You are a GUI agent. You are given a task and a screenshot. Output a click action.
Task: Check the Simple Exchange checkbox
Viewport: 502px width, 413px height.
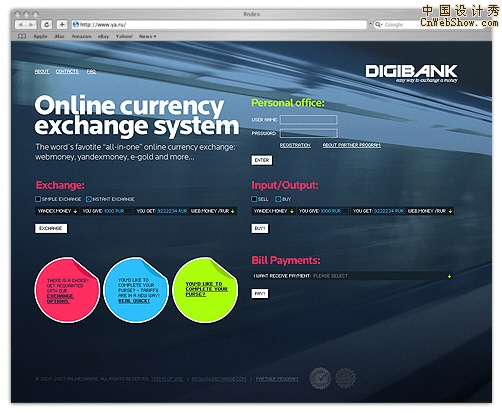[38, 199]
